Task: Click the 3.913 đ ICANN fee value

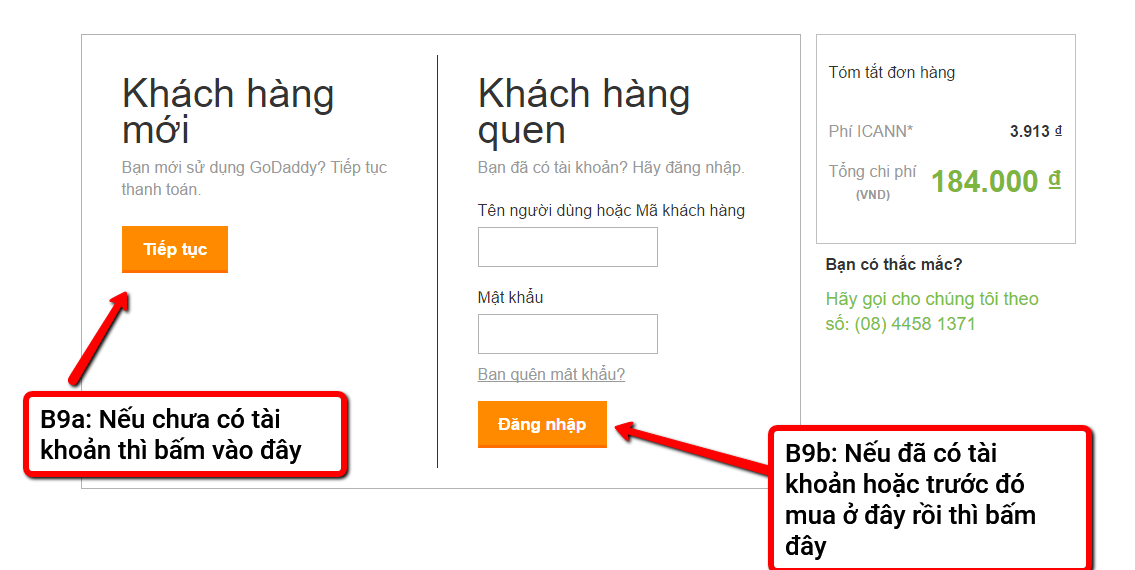Action: 1035,131
